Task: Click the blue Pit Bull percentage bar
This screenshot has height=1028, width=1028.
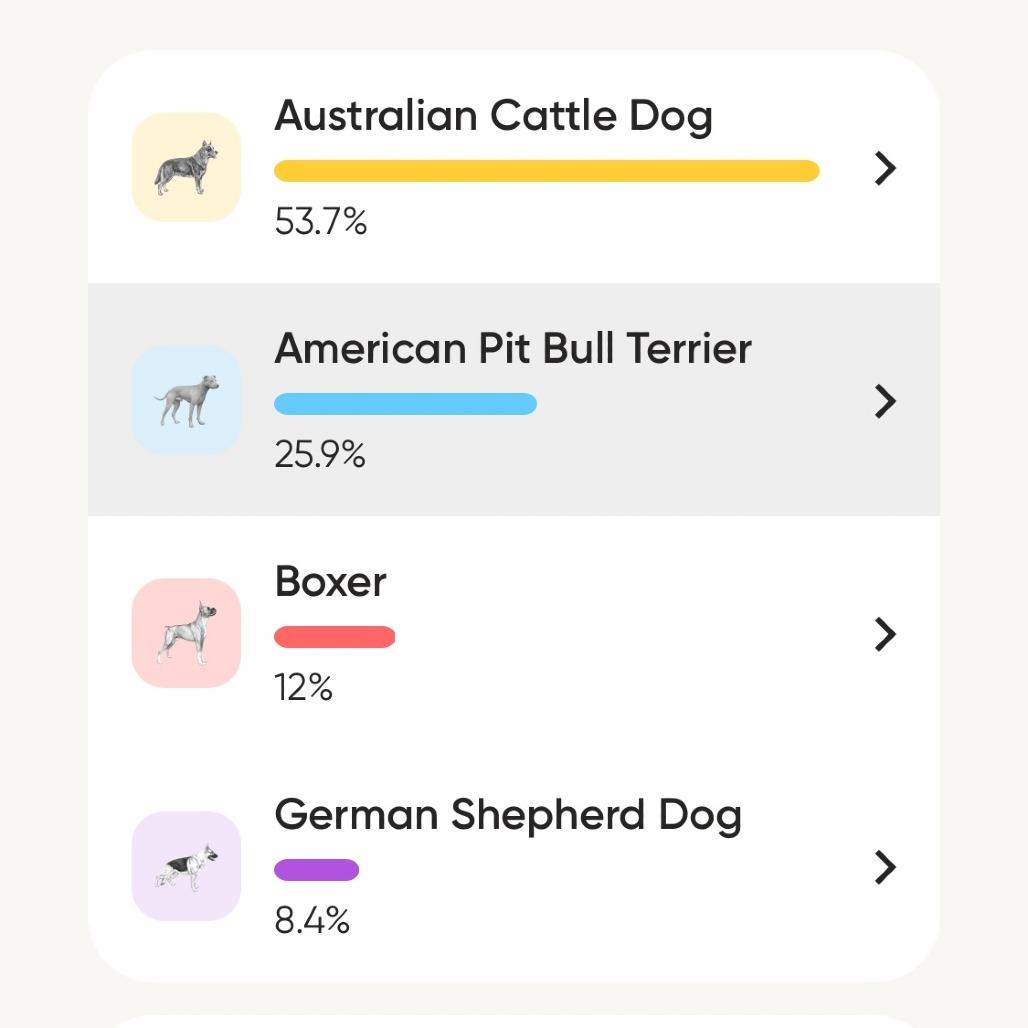Action: tap(405, 404)
